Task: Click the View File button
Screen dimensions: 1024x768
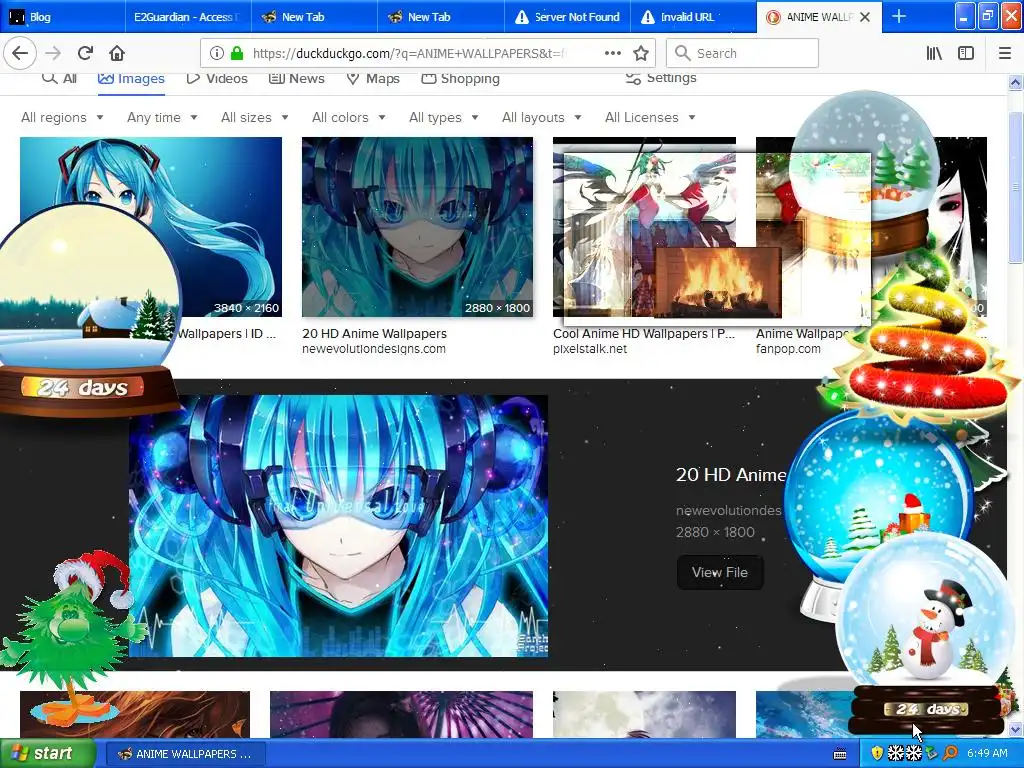Action: pos(720,572)
